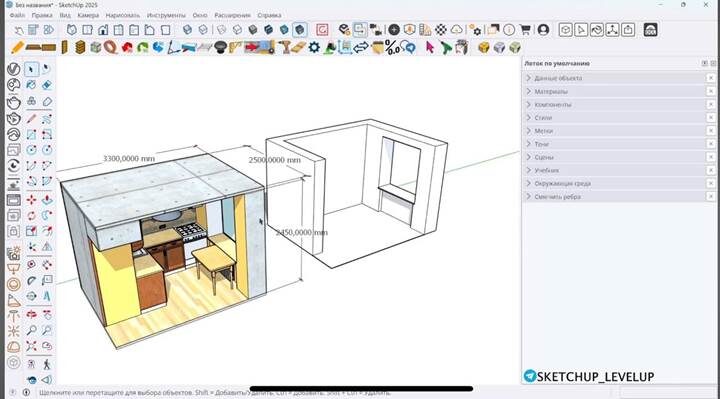Switch to Iso view
The image size is (720, 399).
(72, 30)
